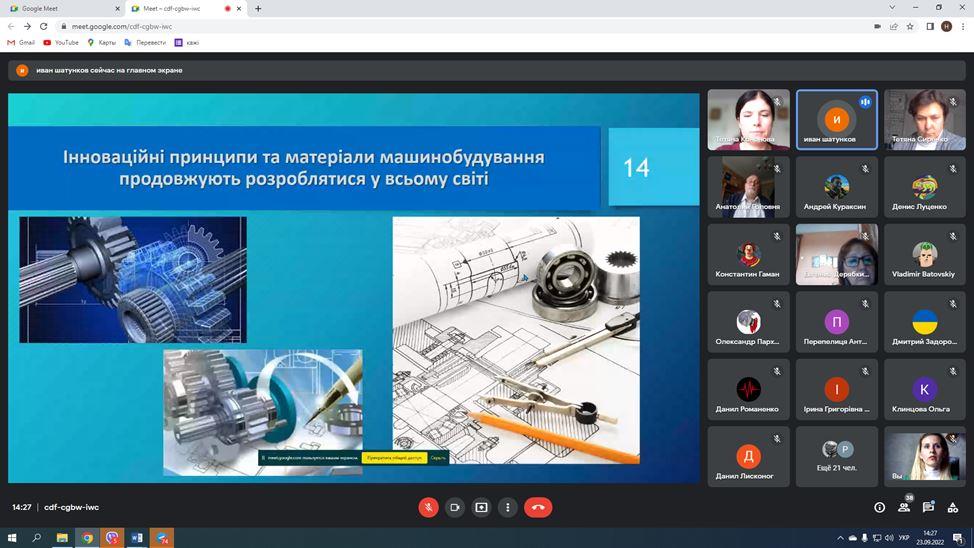Click the Chrome taskbar icon
This screenshot has height=548, width=974.
87,537
